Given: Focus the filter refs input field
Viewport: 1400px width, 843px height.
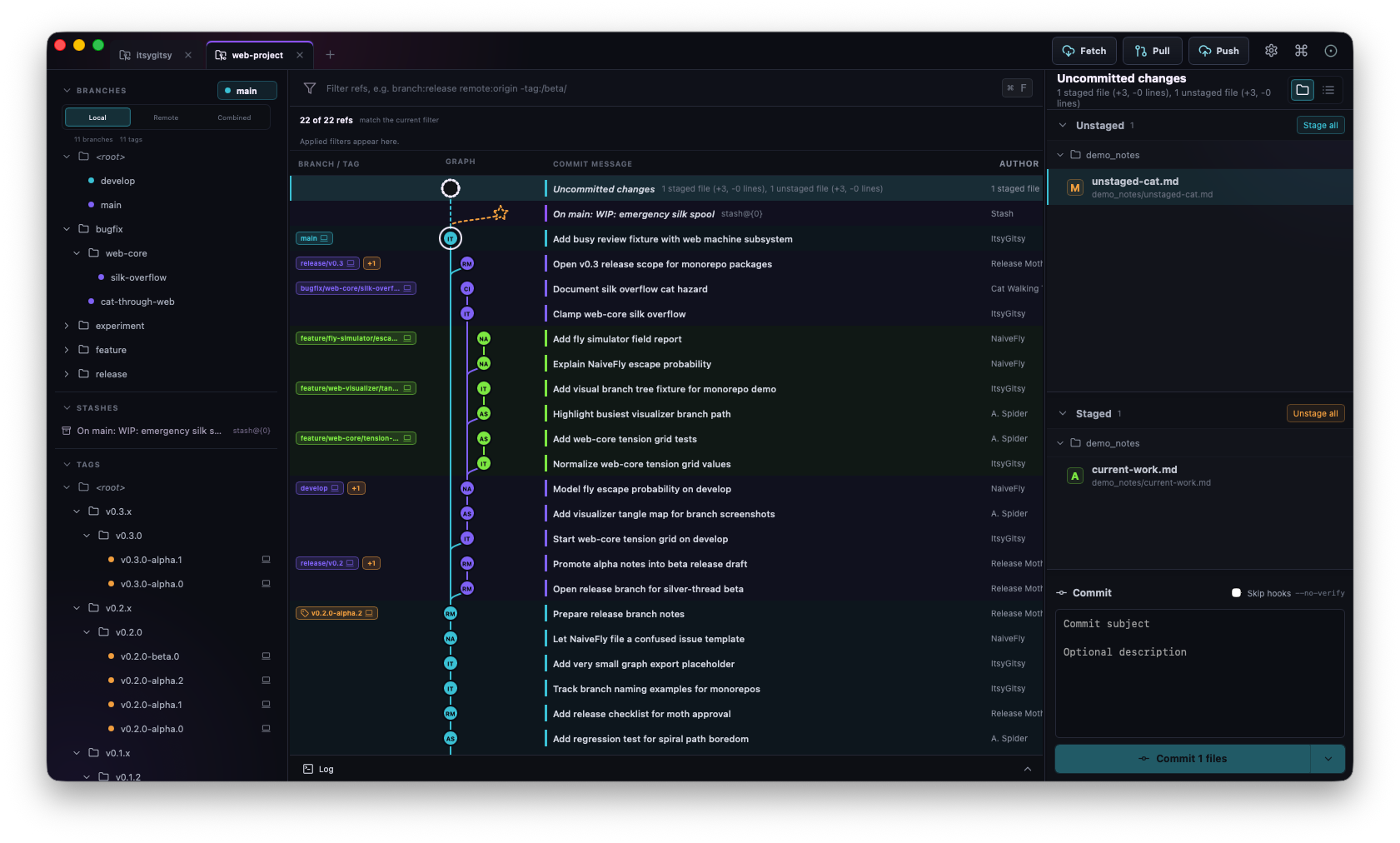Looking at the screenshot, I should tap(658, 88).
